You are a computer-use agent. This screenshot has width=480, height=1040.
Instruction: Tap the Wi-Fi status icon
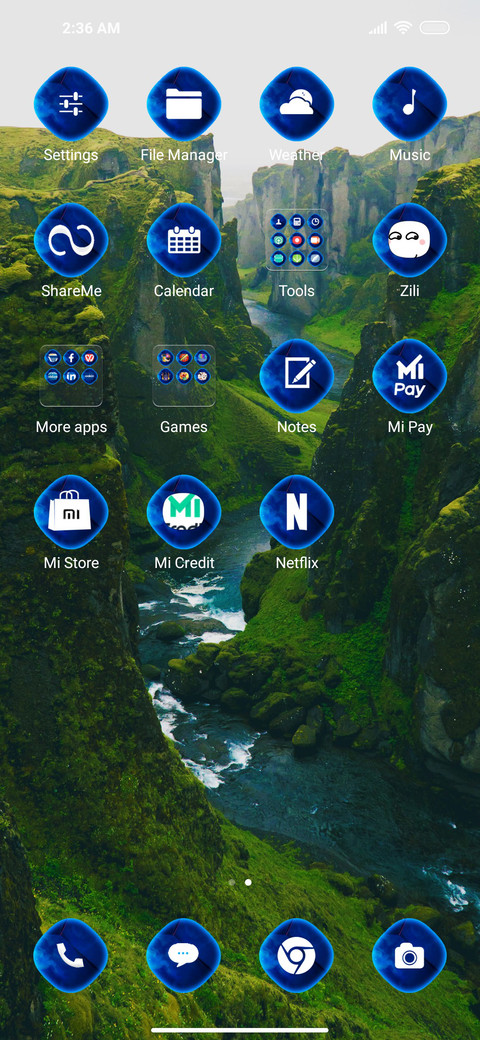point(402,28)
